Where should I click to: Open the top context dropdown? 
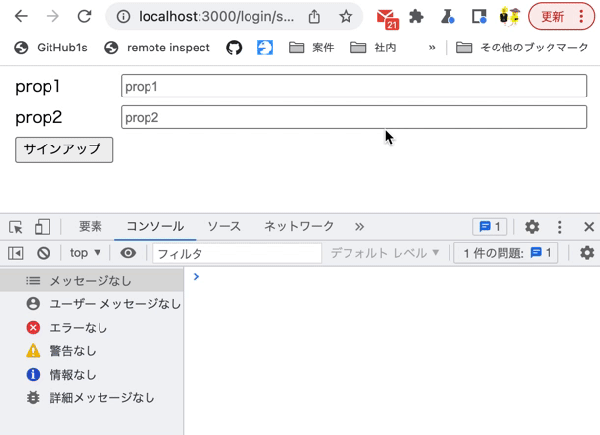(x=85, y=253)
